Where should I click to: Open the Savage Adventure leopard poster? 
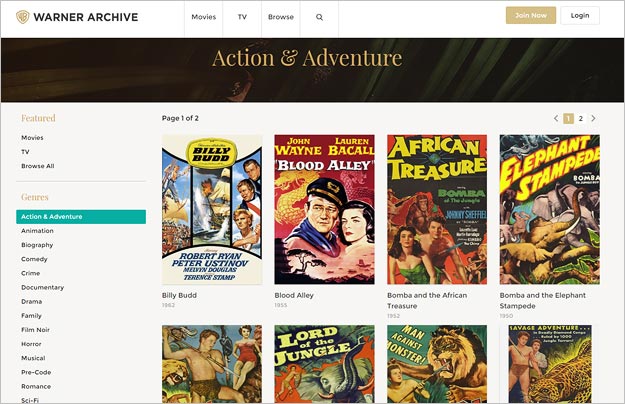tap(550, 364)
